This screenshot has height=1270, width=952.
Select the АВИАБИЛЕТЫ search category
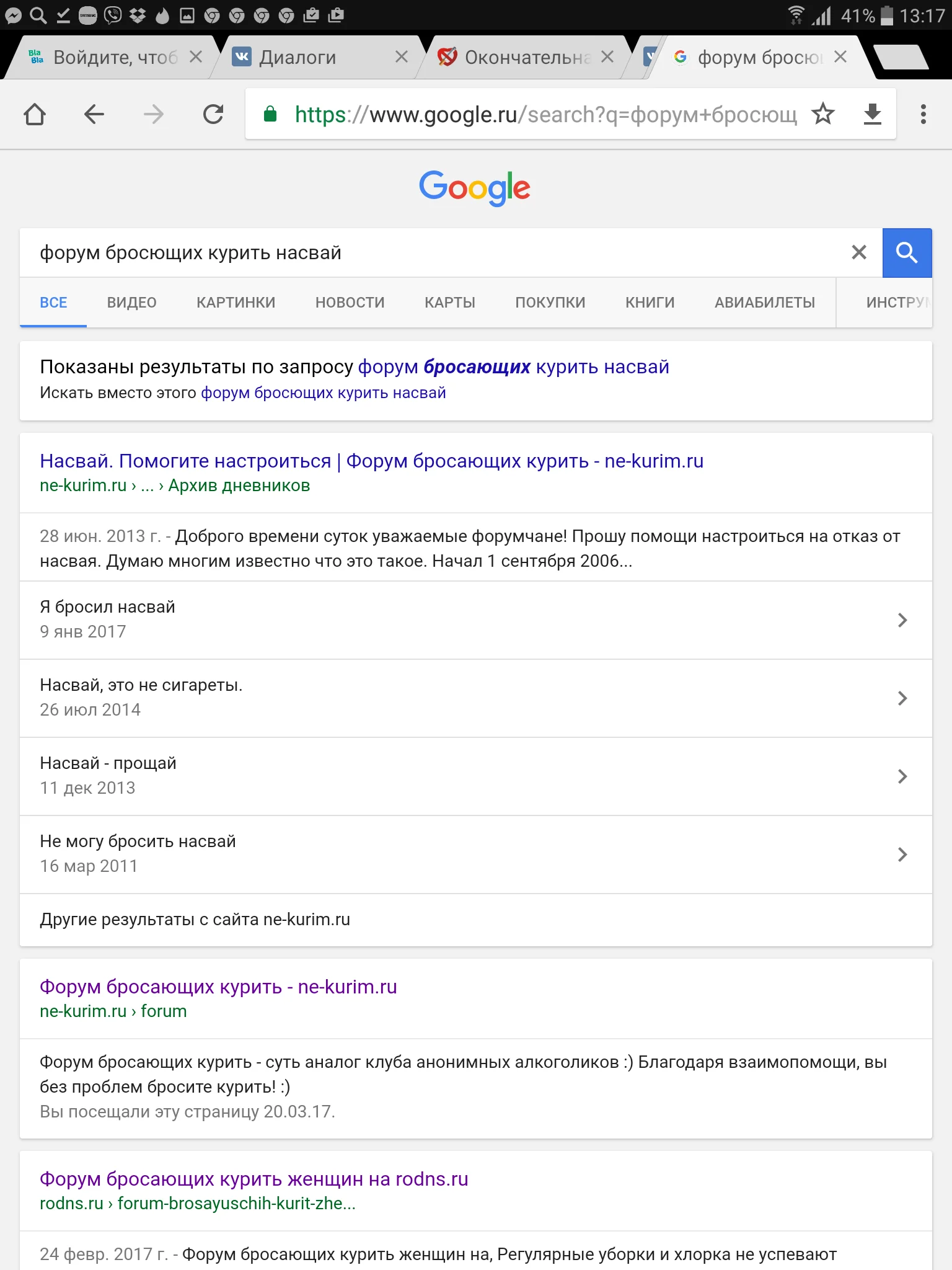point(765,303)
